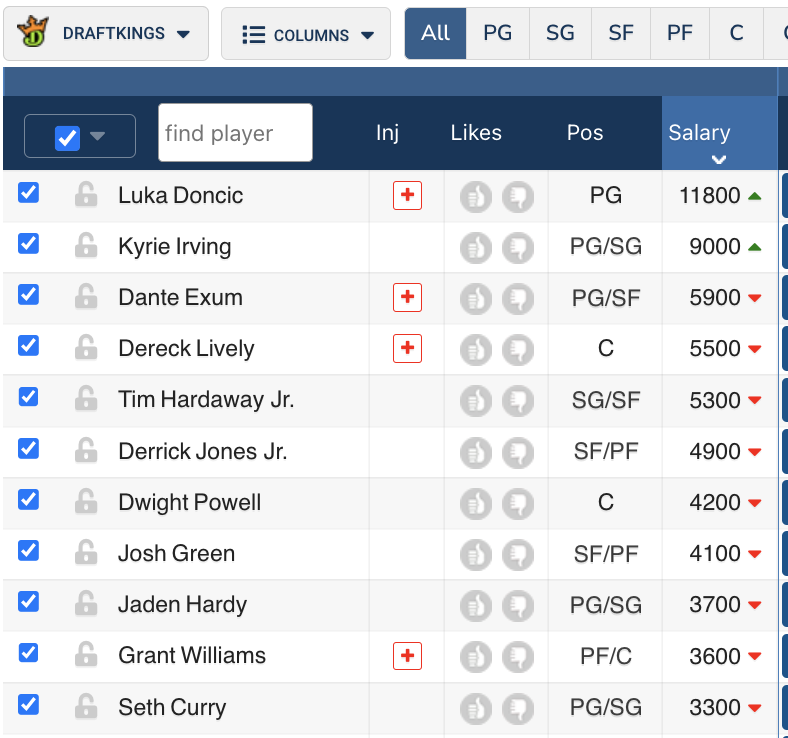The image size is (788, 738).
Task: Toggle Derrick Jones Jr. checkbox
Action: tap(29, 448)
